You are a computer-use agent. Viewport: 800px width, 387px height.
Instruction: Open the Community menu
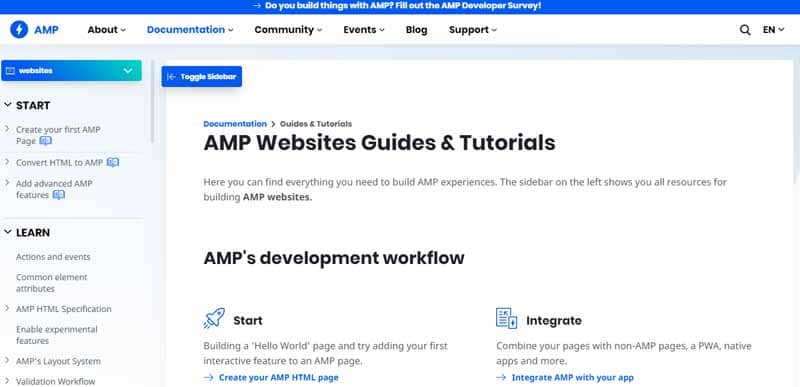(x=288, y=30)
